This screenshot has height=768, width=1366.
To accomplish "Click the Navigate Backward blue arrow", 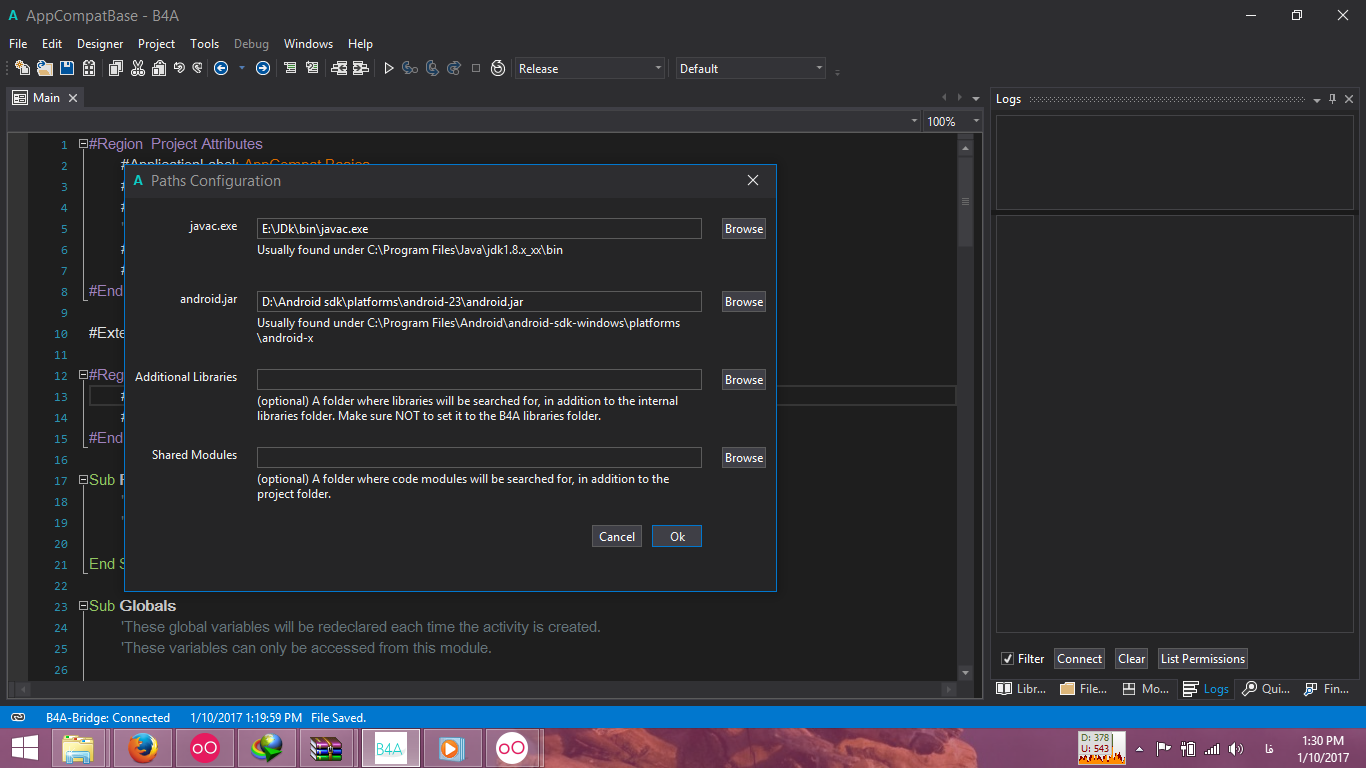I will pos(221,68).
